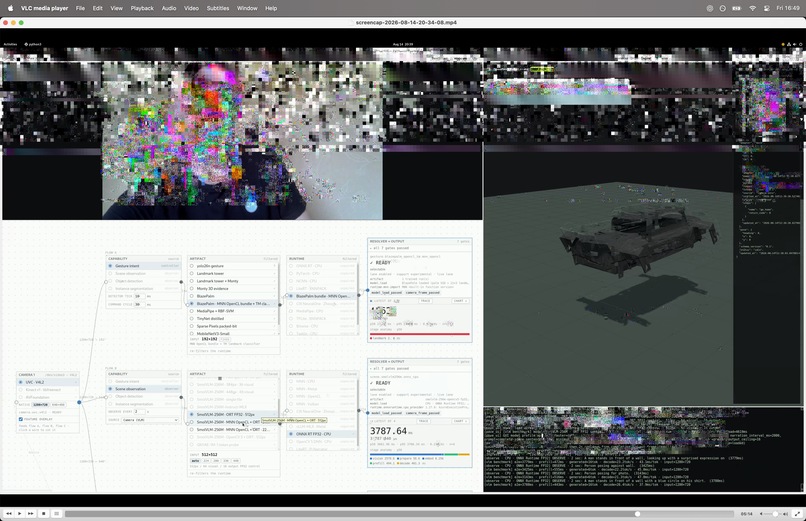
Task: Click the leftmost circular menu bar status icon
Action: click(710, 8)
